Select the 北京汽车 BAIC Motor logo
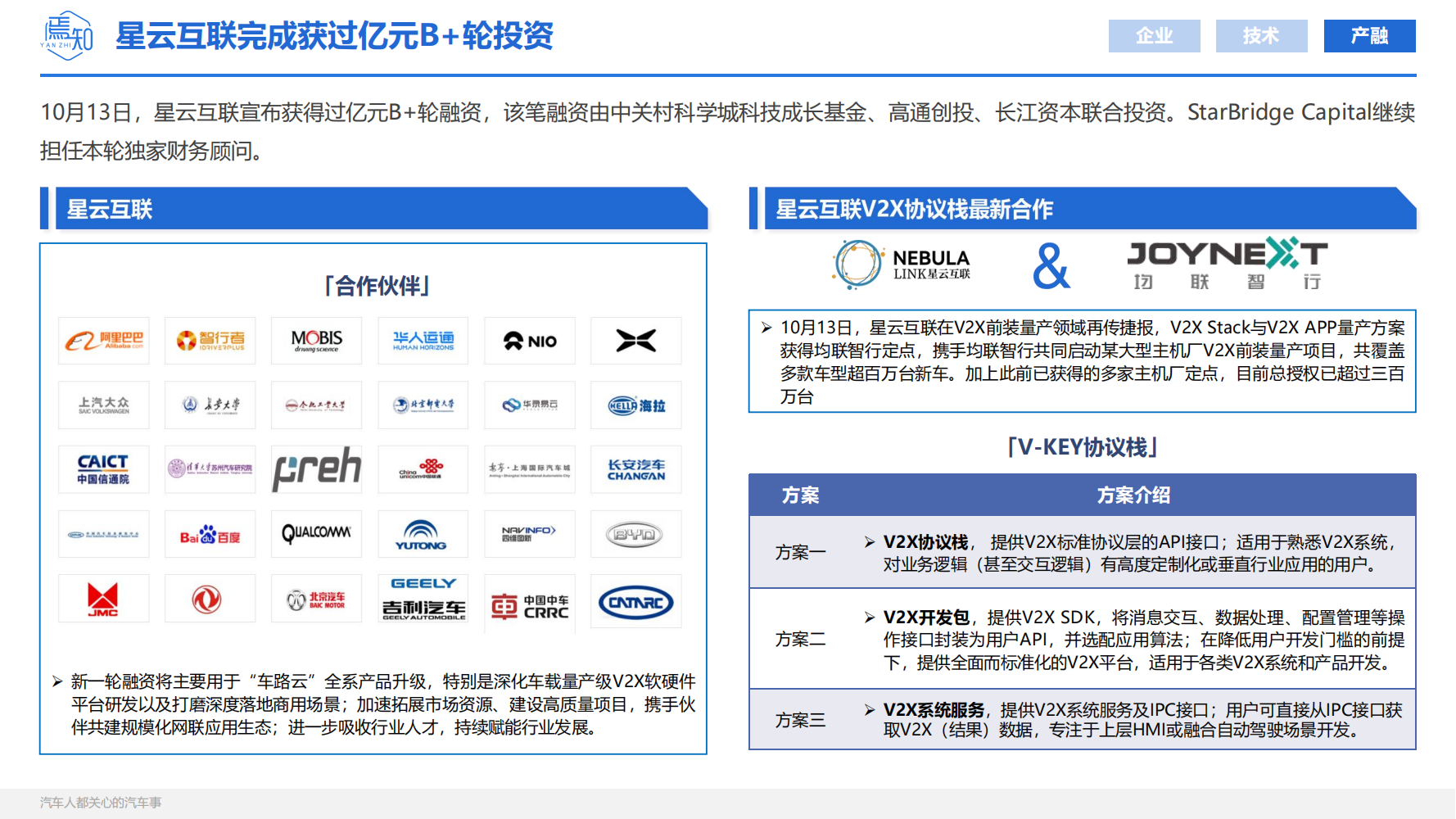The image size is (1456, 819). 317,599
